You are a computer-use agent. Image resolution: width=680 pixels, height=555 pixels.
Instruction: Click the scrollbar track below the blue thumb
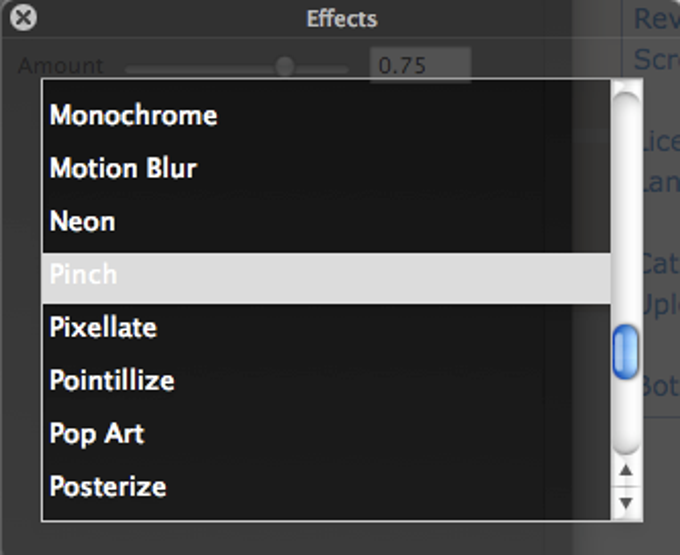(626, 417)
